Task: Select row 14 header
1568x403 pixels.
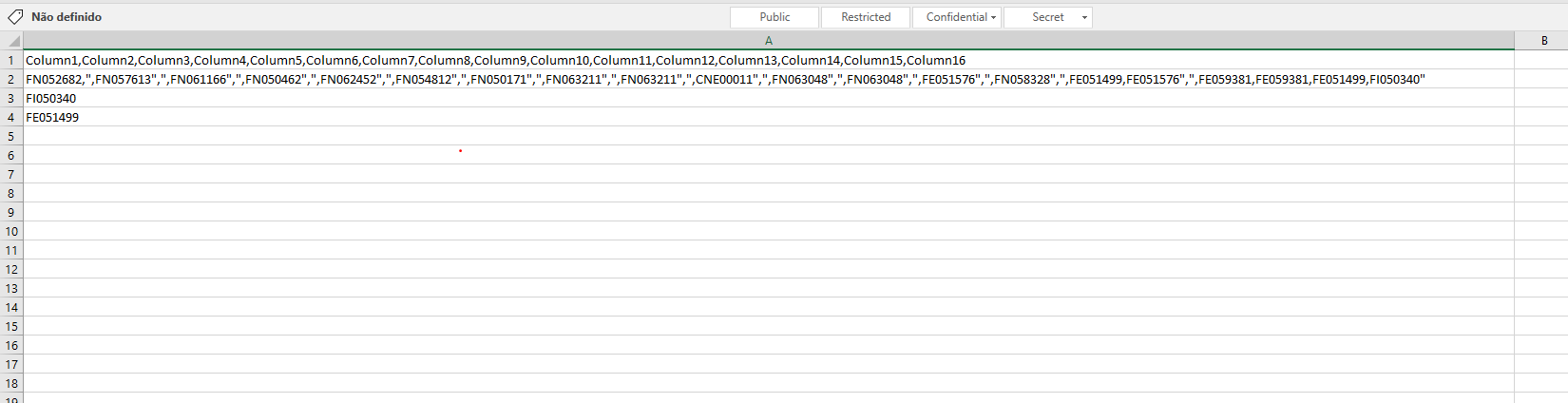Action: [11, 307]
